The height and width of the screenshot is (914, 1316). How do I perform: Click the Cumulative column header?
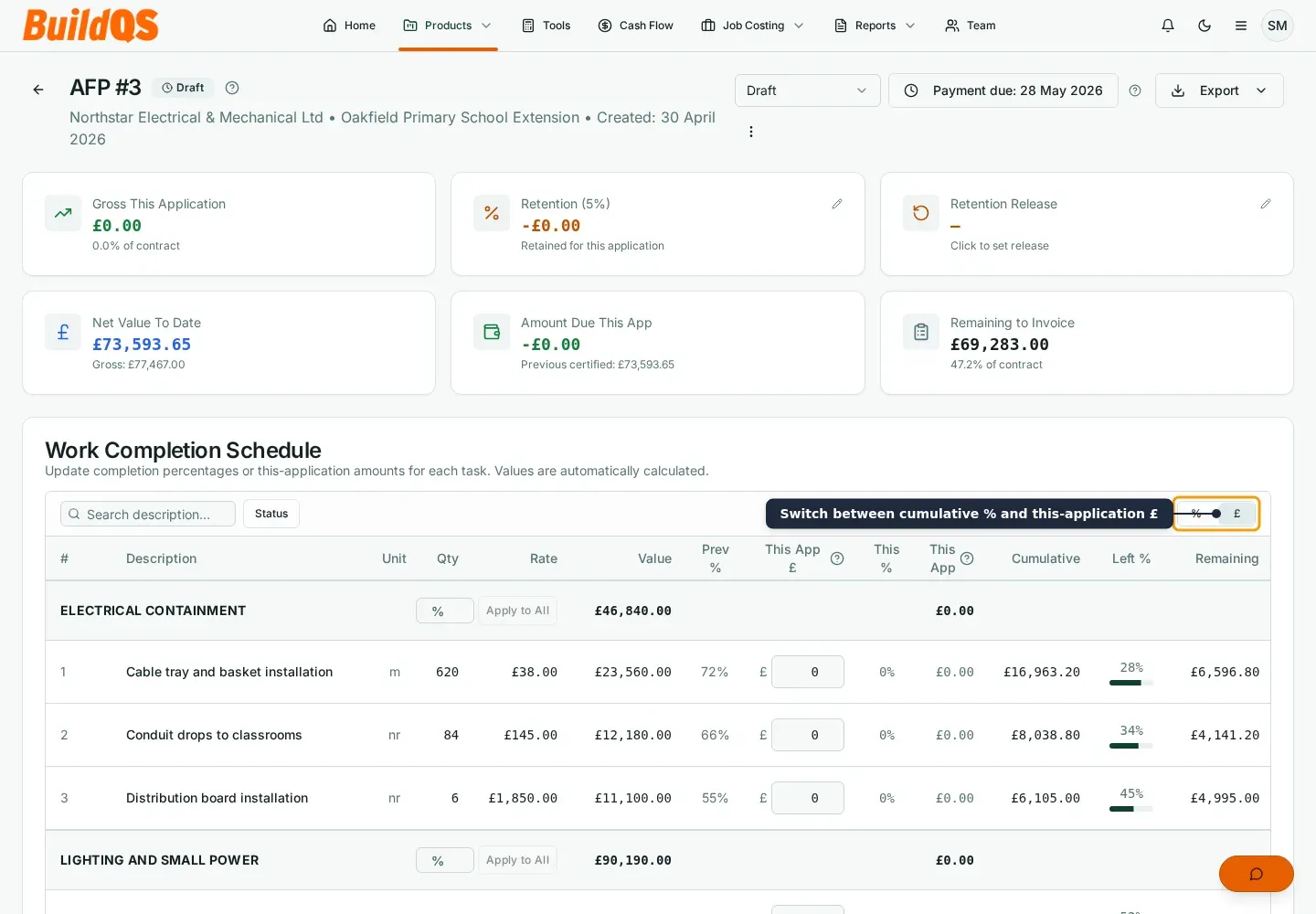tap(1045, 558)
